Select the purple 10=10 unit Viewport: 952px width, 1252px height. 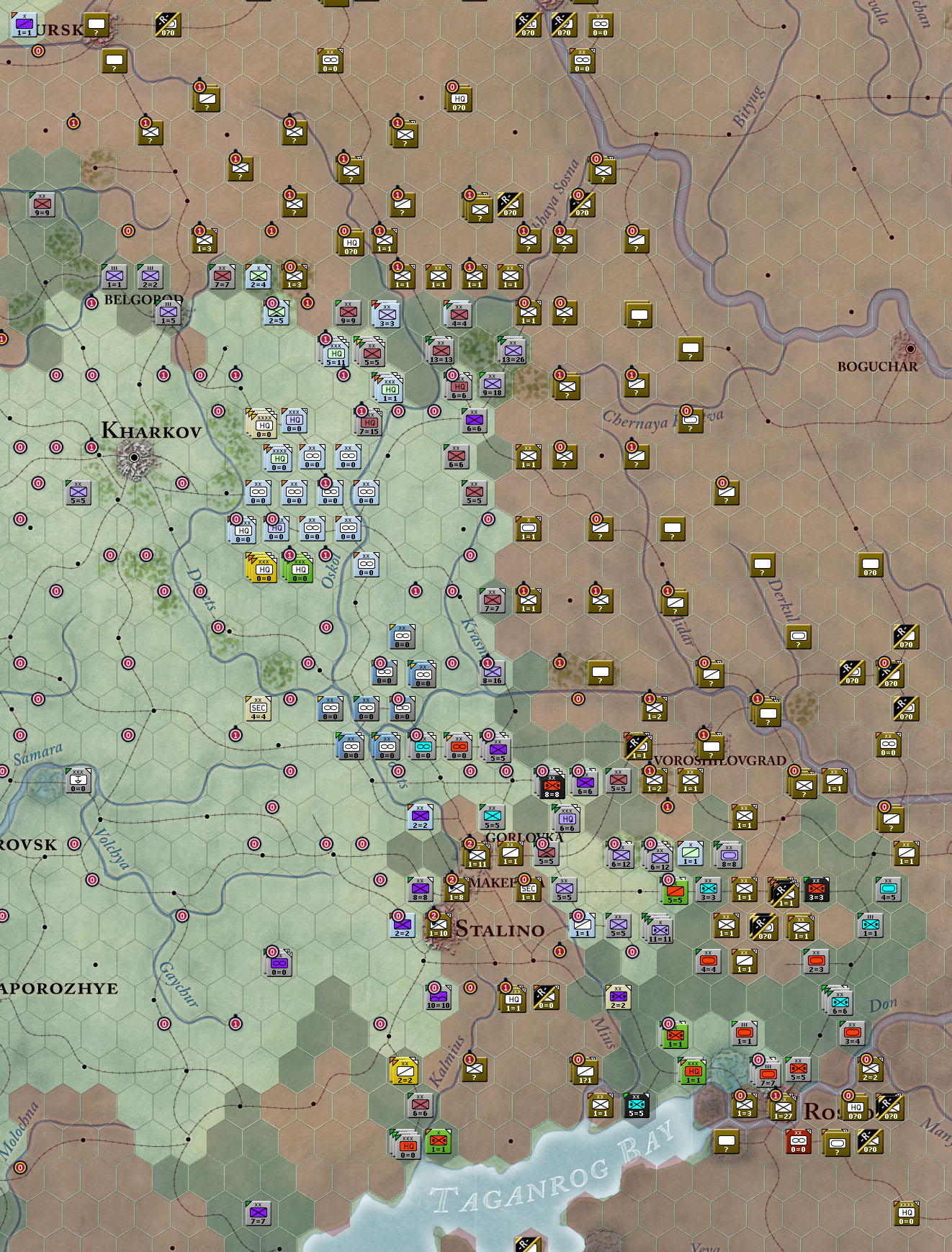tap(439, 997)
